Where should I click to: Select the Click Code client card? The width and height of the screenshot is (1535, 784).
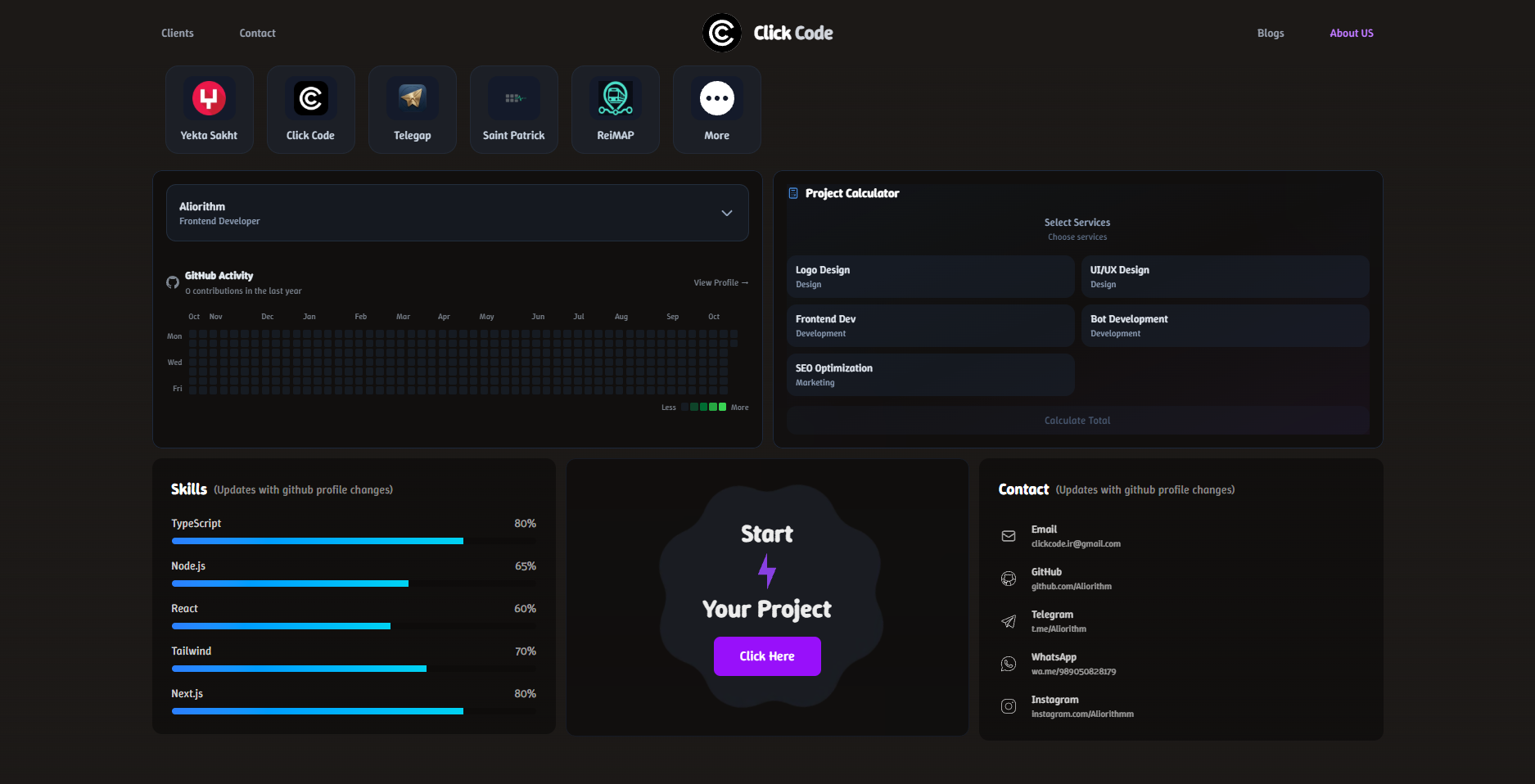click(310, 110)
